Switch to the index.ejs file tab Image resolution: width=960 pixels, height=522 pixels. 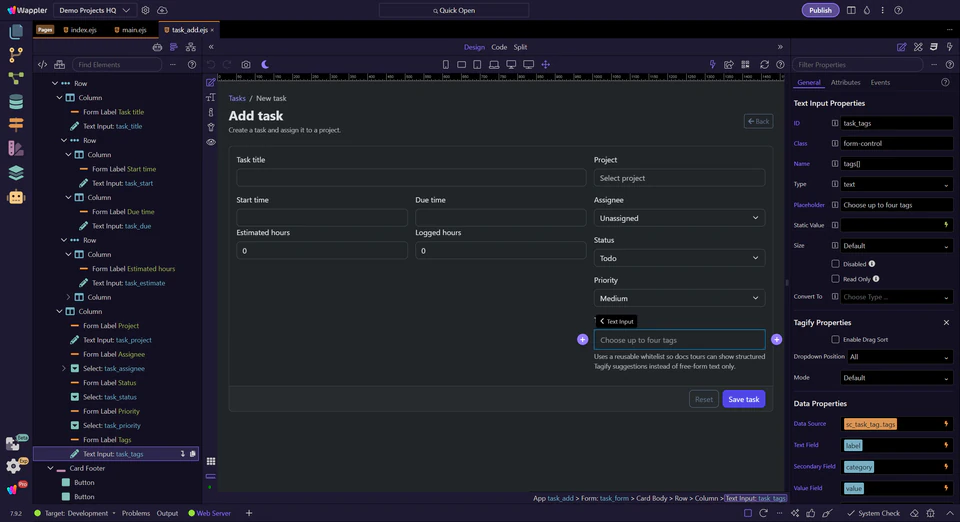(80, 29)
